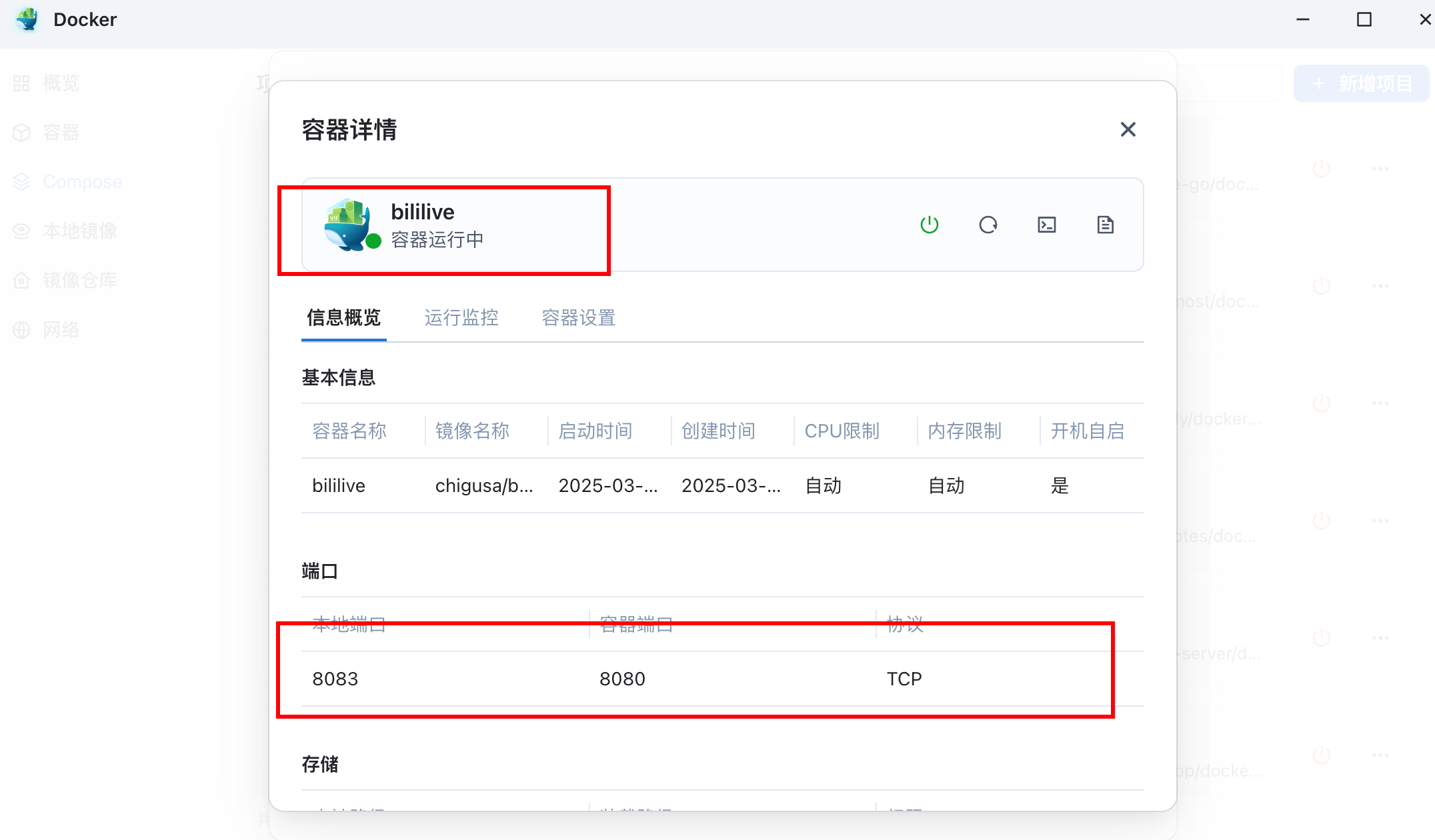Open the container log document icon
The width and height of the screenshot is (1435, 840).
click(x=1105, y=225)
